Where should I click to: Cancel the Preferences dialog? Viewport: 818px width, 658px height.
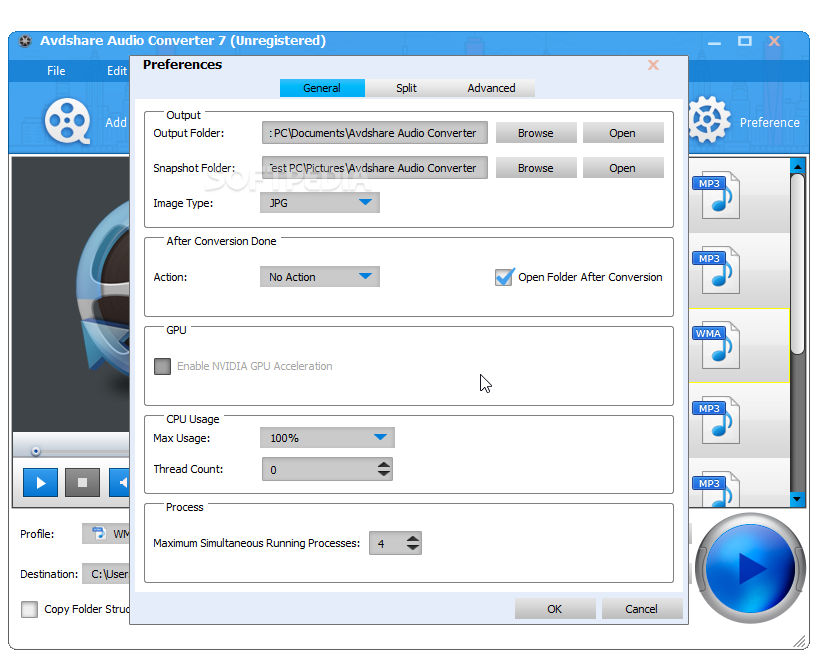click(642, 609)
